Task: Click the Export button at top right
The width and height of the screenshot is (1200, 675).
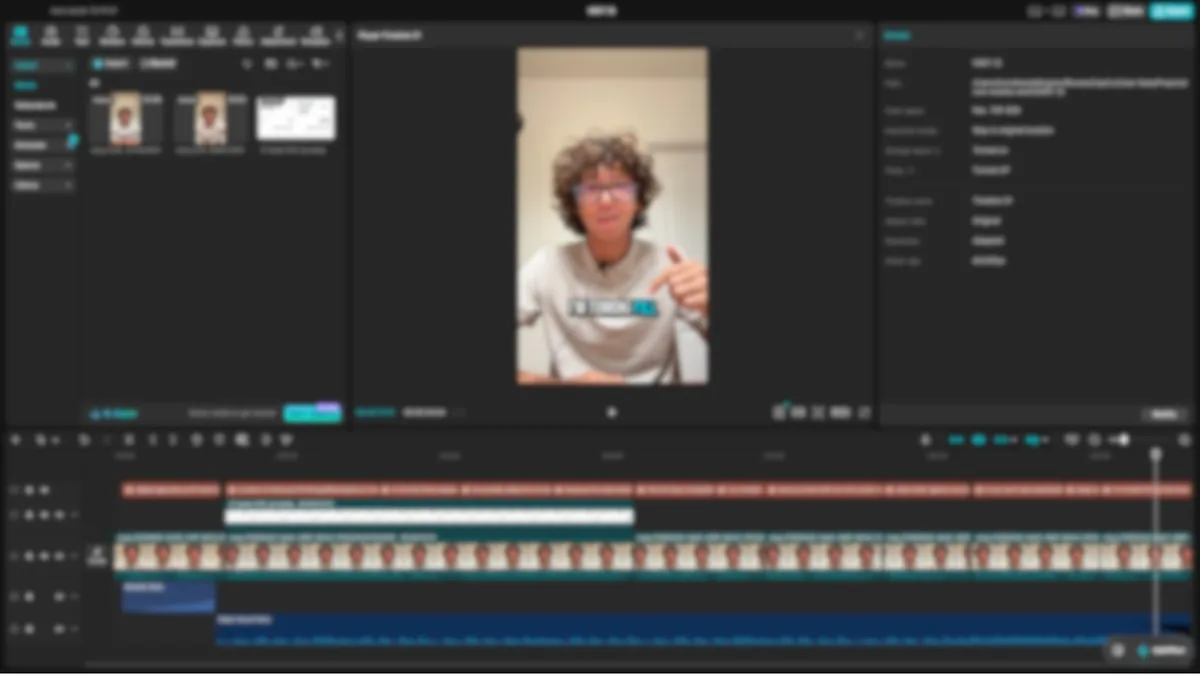Action: (1170, 11)
